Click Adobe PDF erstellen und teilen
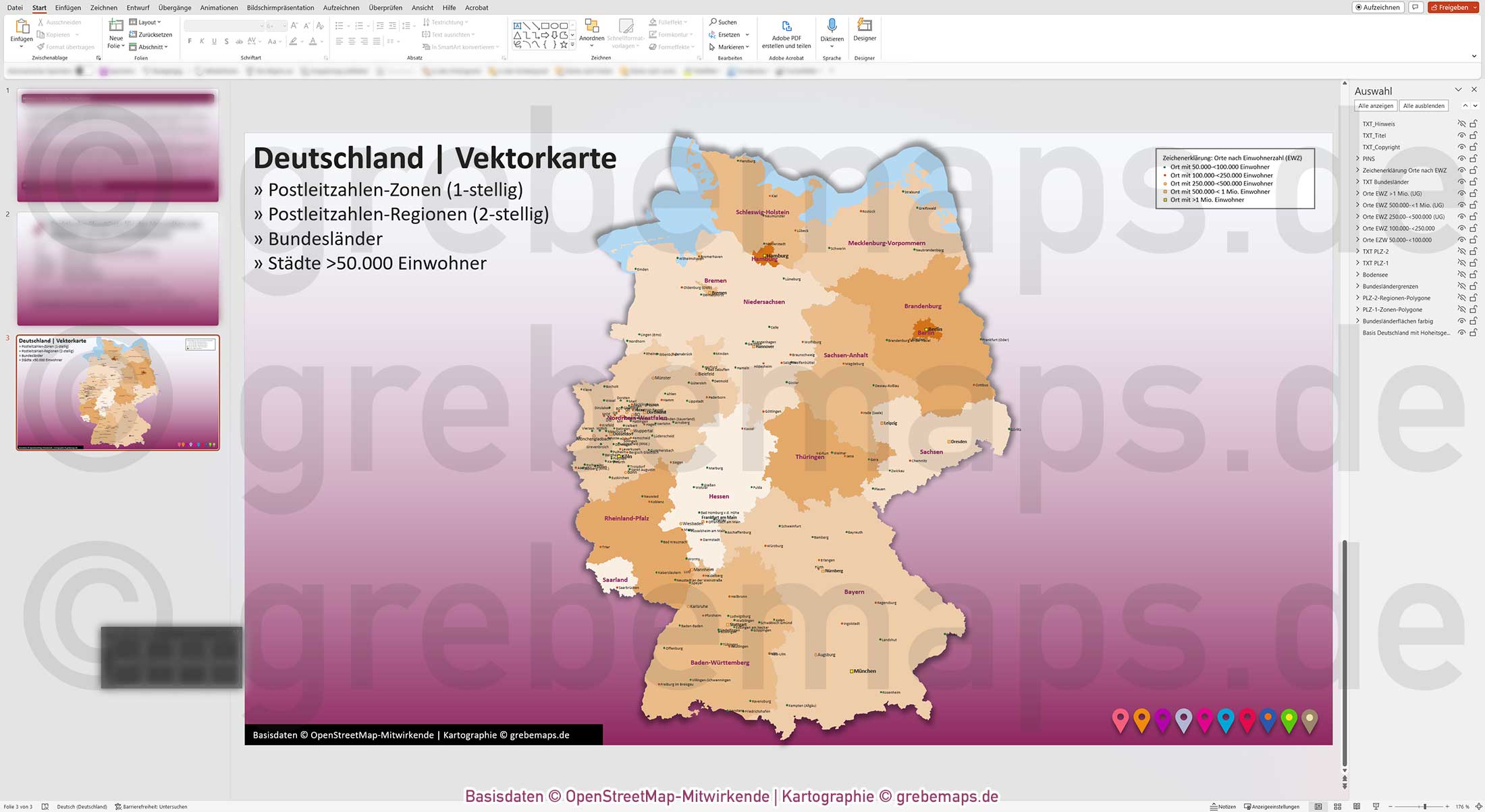The height and width of the screenshot is (812, 1485). [786, 34]
